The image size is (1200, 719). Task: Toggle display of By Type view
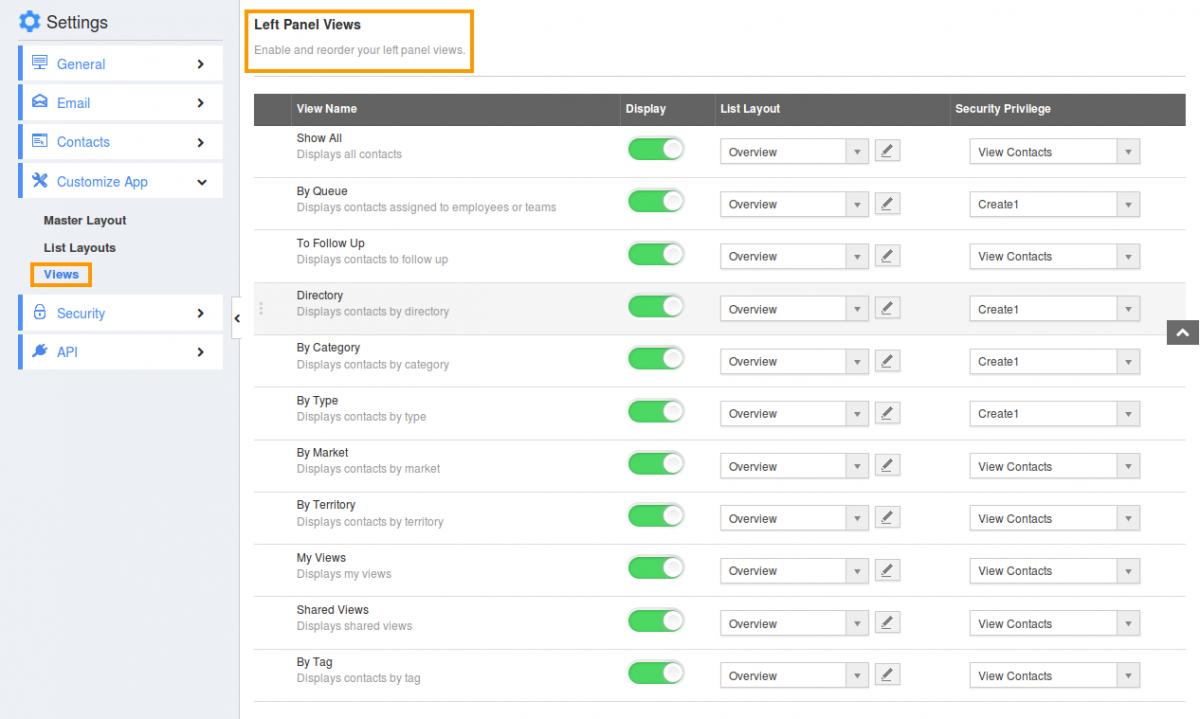pyautogui.click(x=656, y=411)
